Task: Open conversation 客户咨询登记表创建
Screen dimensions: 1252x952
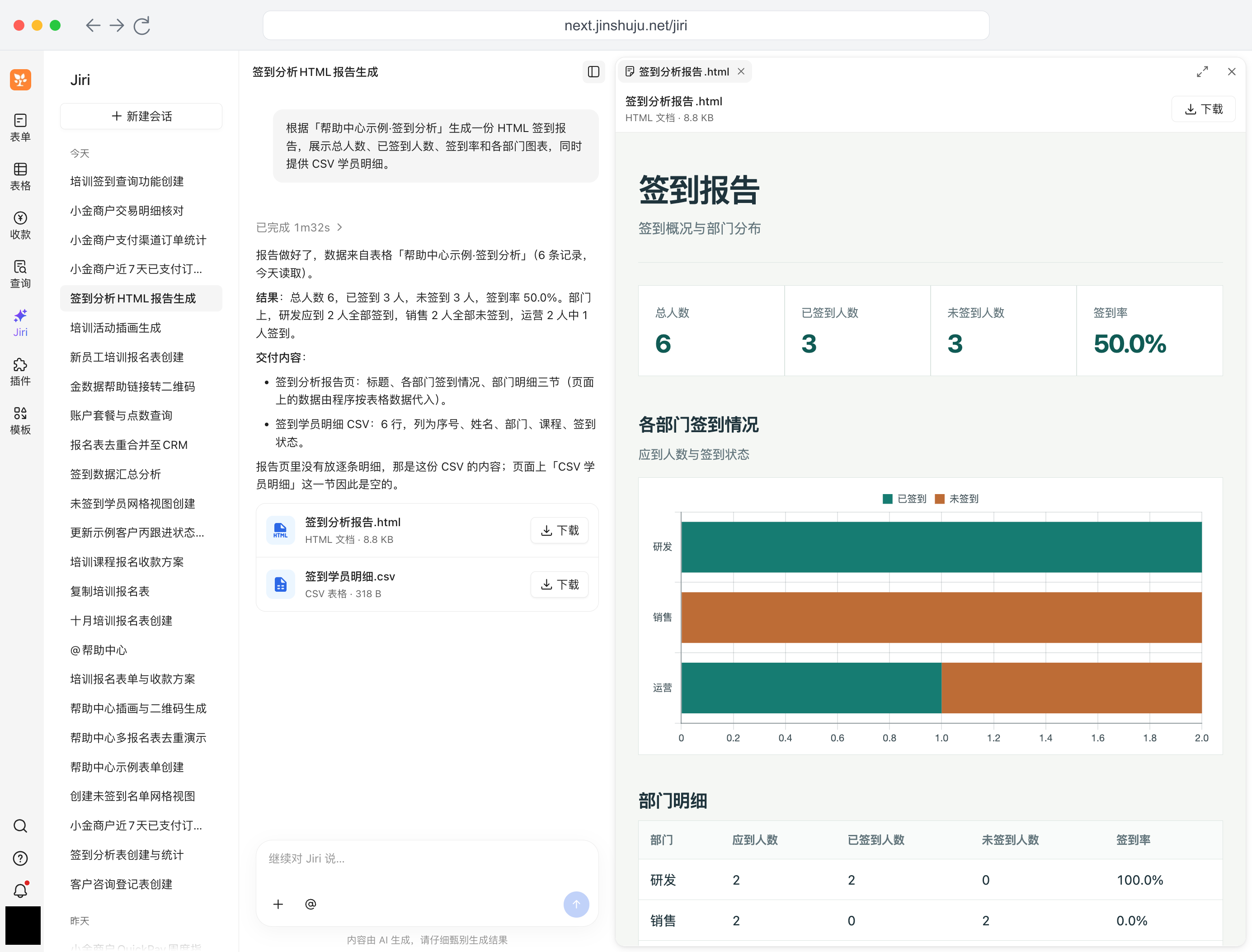Action: [x=141, y=884]
